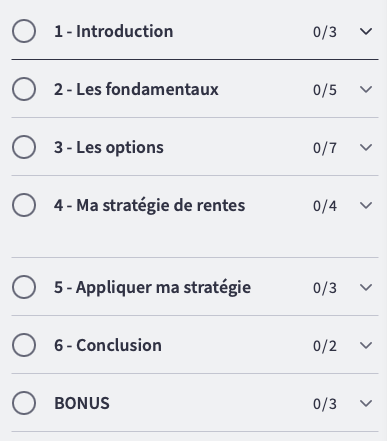Image resolution: width=387 pixels, height=441 pixels.
Task: Open '2 - Les fondamentaux' chapter title
Action: (x=136, y=89)
